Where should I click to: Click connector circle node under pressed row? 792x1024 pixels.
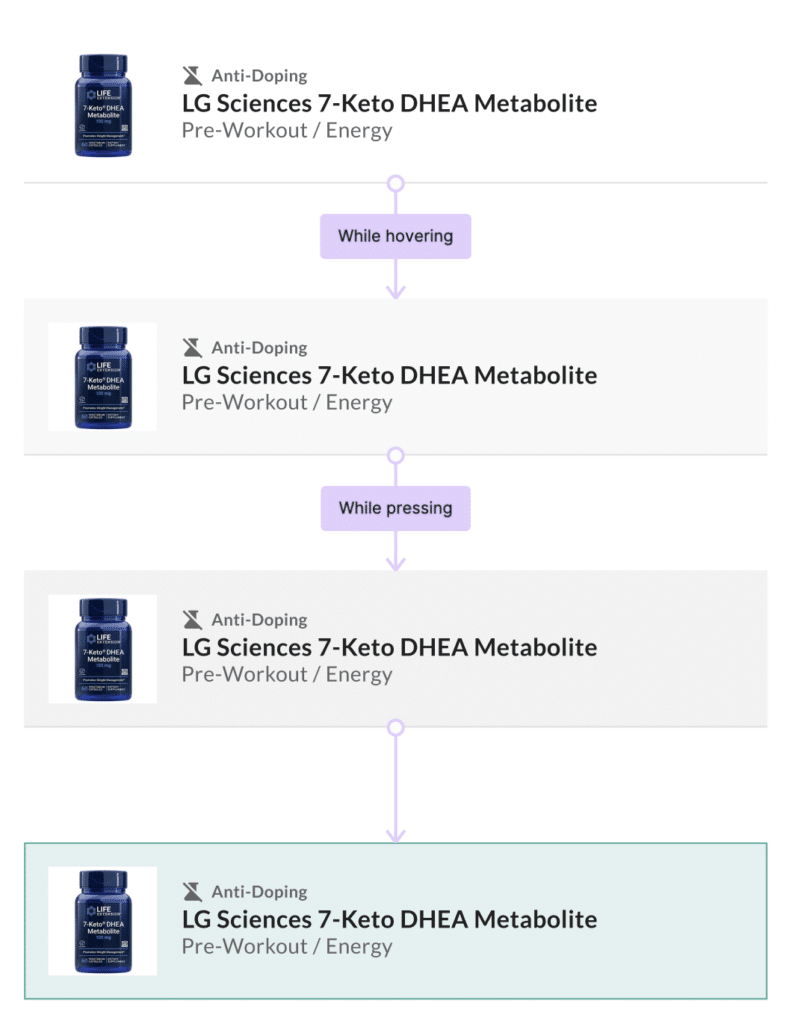[x=396, y=728]
